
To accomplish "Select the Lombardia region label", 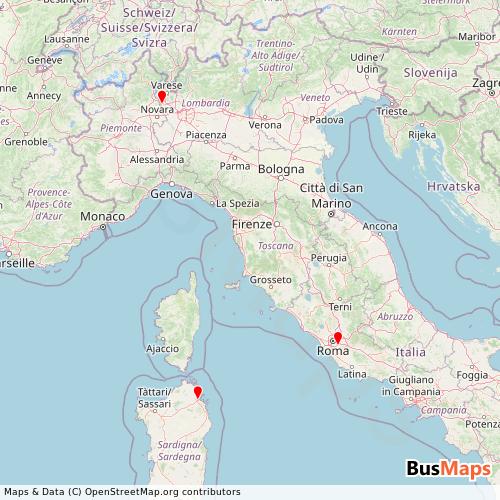I will tap(206, 103).
